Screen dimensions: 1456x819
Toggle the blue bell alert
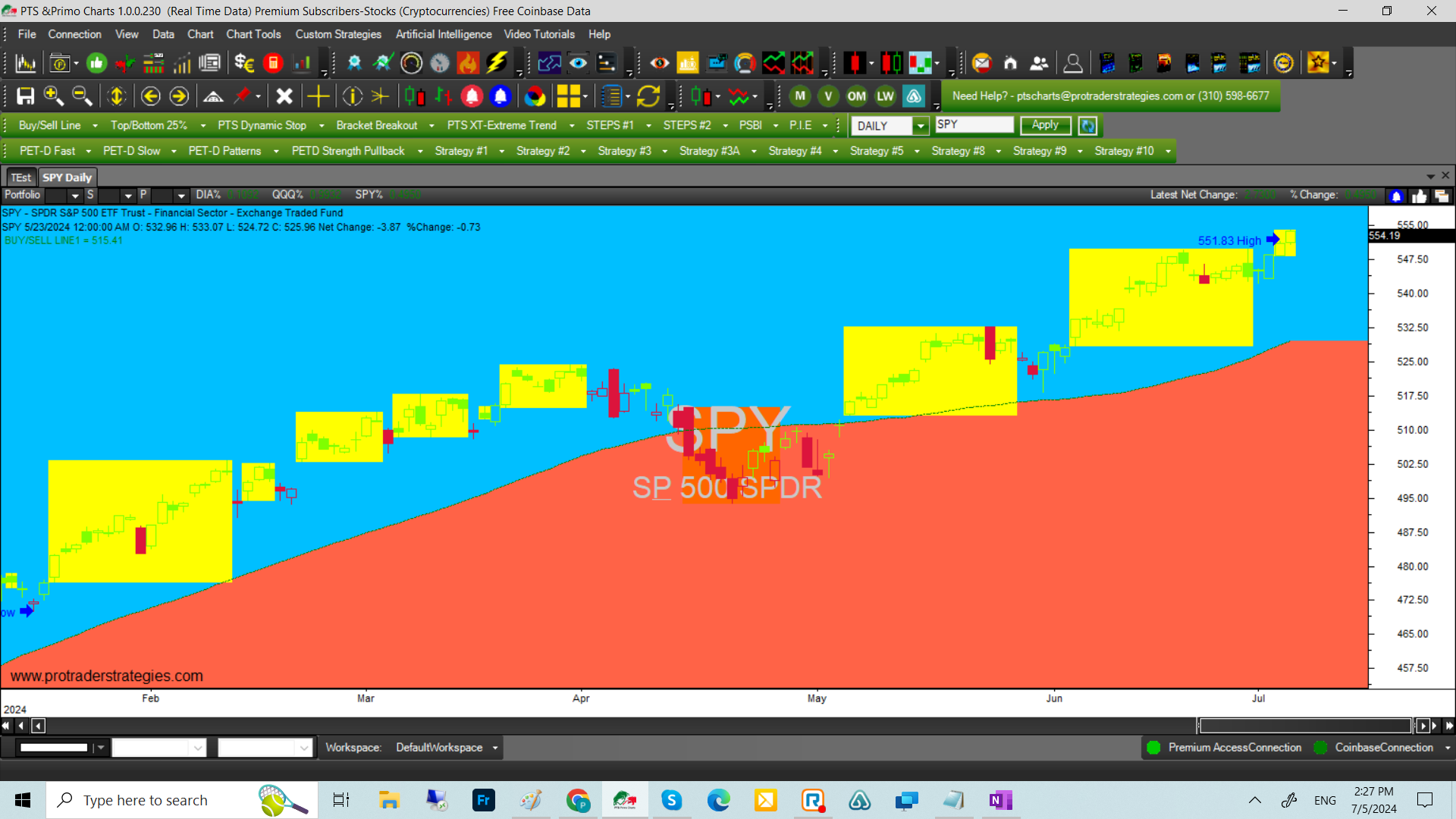pyautogui.click(x=500, y=96)
